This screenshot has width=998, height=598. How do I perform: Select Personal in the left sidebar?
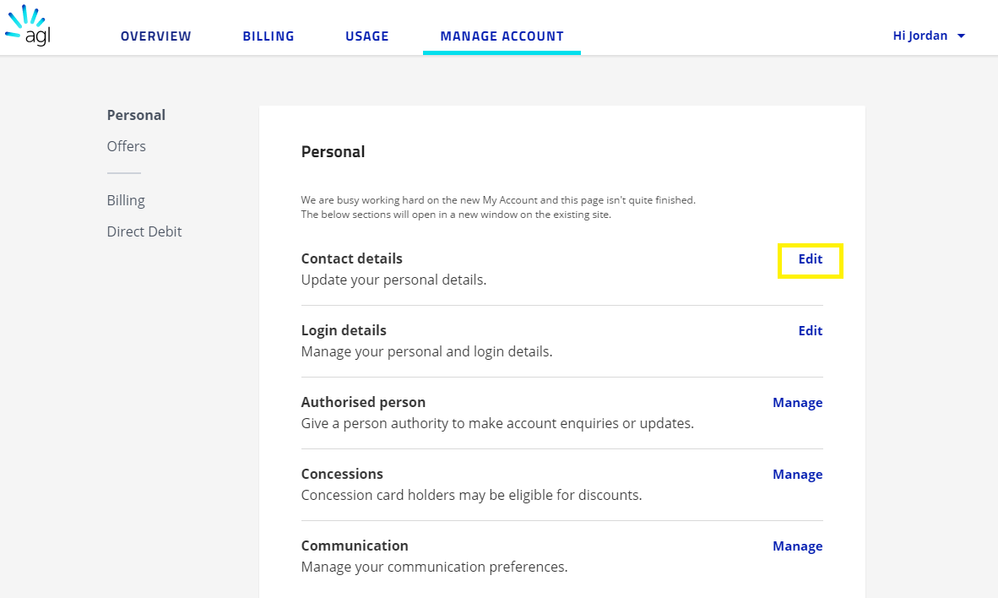(x=136, y=115)
